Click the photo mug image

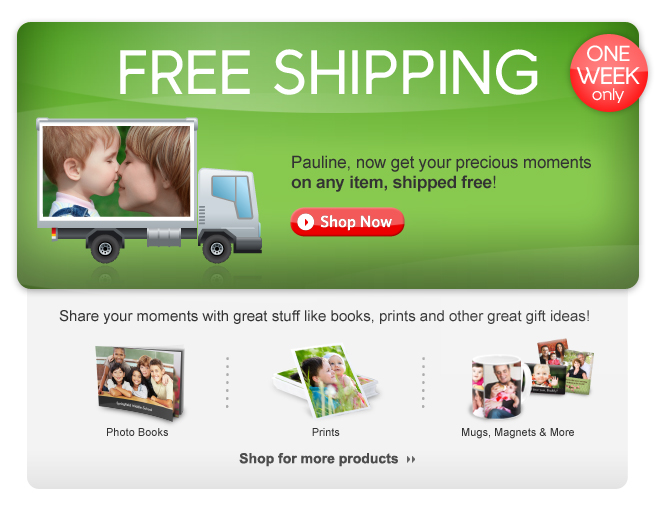pyautogui.click(x=500, y=387)
